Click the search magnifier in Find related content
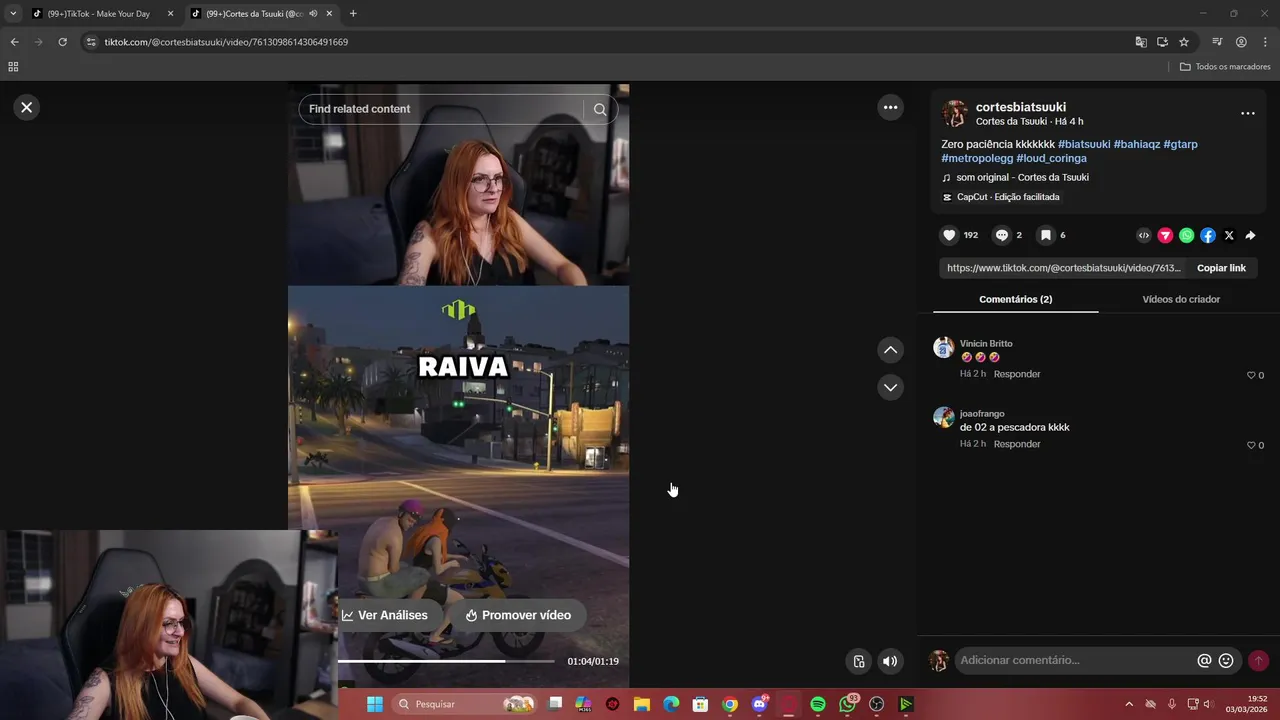This screenshot has width=1280, height=720. pyautogui.click(x=600, y=109)
